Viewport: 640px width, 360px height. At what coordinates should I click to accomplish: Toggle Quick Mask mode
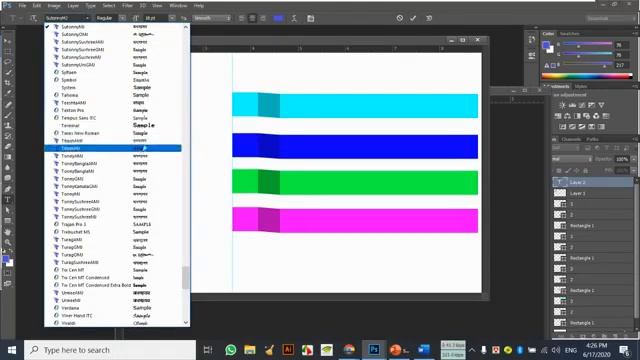(7, 273)
